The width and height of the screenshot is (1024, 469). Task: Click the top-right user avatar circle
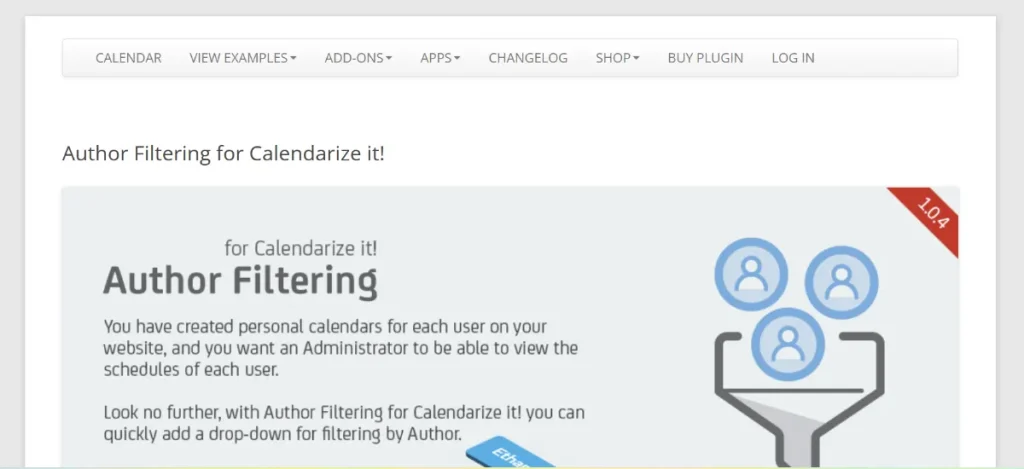[x=841, y=282]
